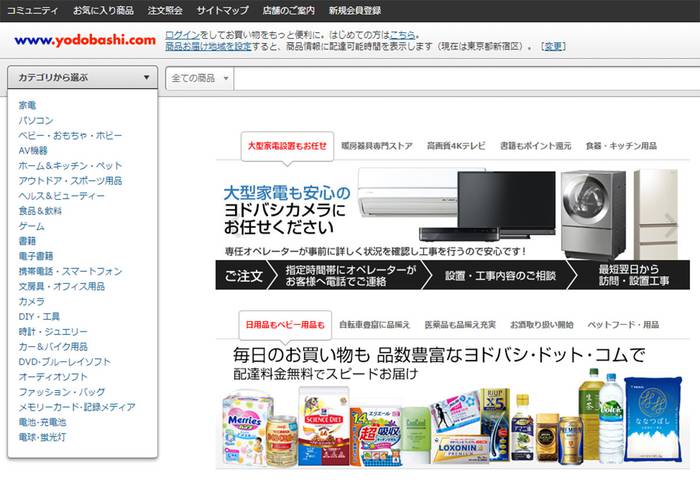
Task: Select 書籍 category
Action: pos(27,241)
